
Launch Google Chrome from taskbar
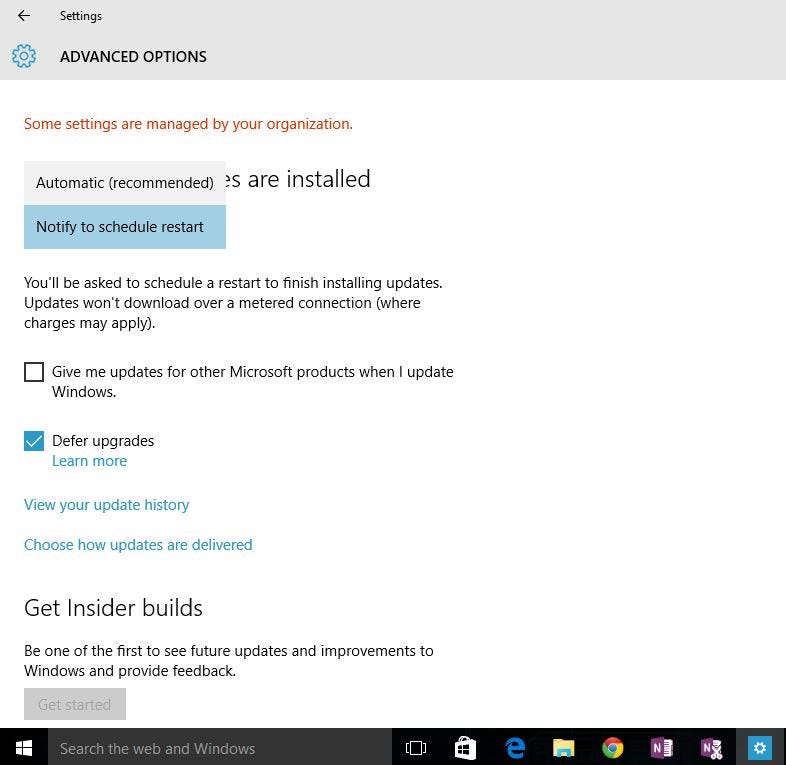click(x=613, y=748)
